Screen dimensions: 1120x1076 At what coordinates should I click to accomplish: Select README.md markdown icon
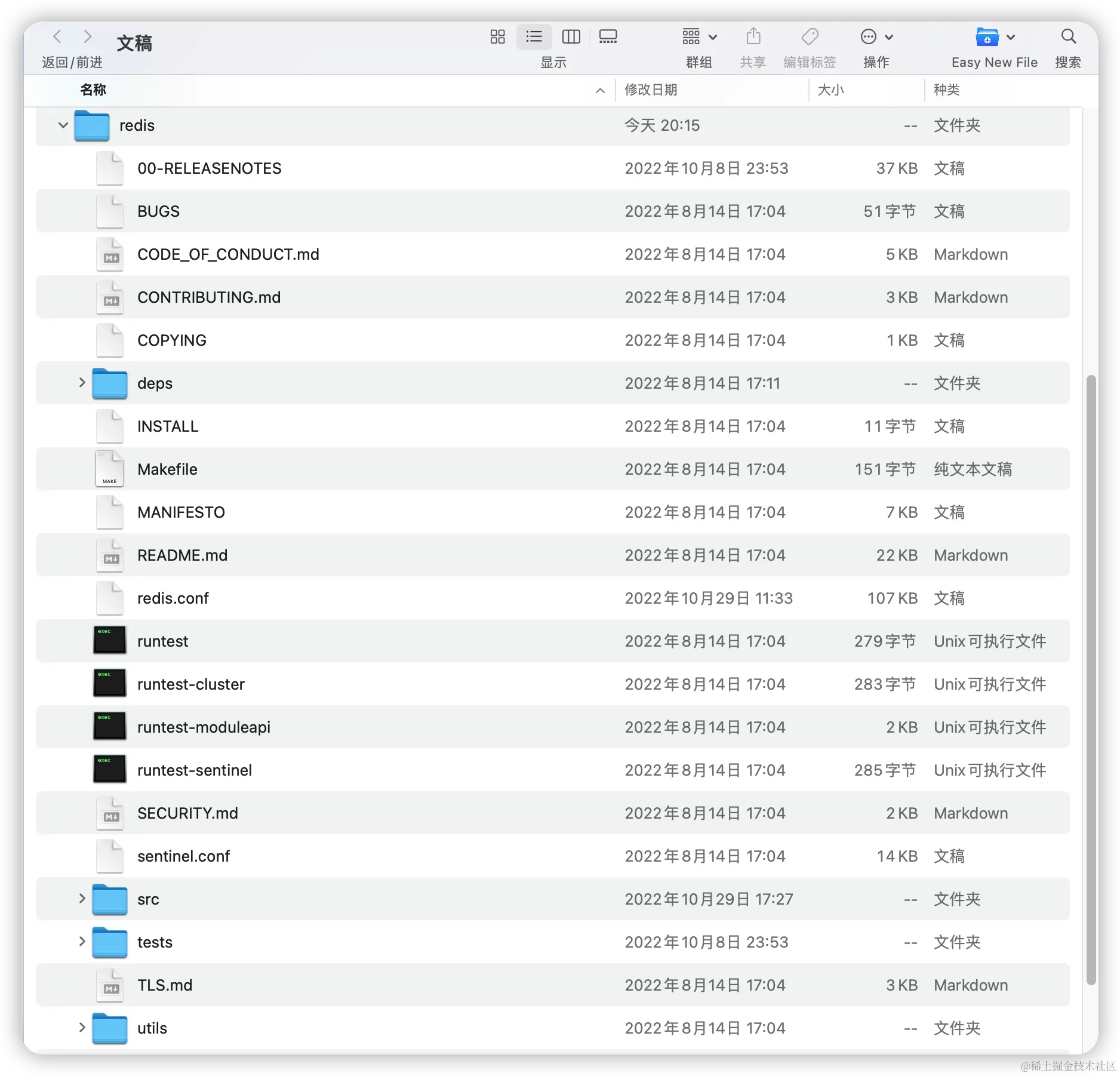click(x=110, y=555)
